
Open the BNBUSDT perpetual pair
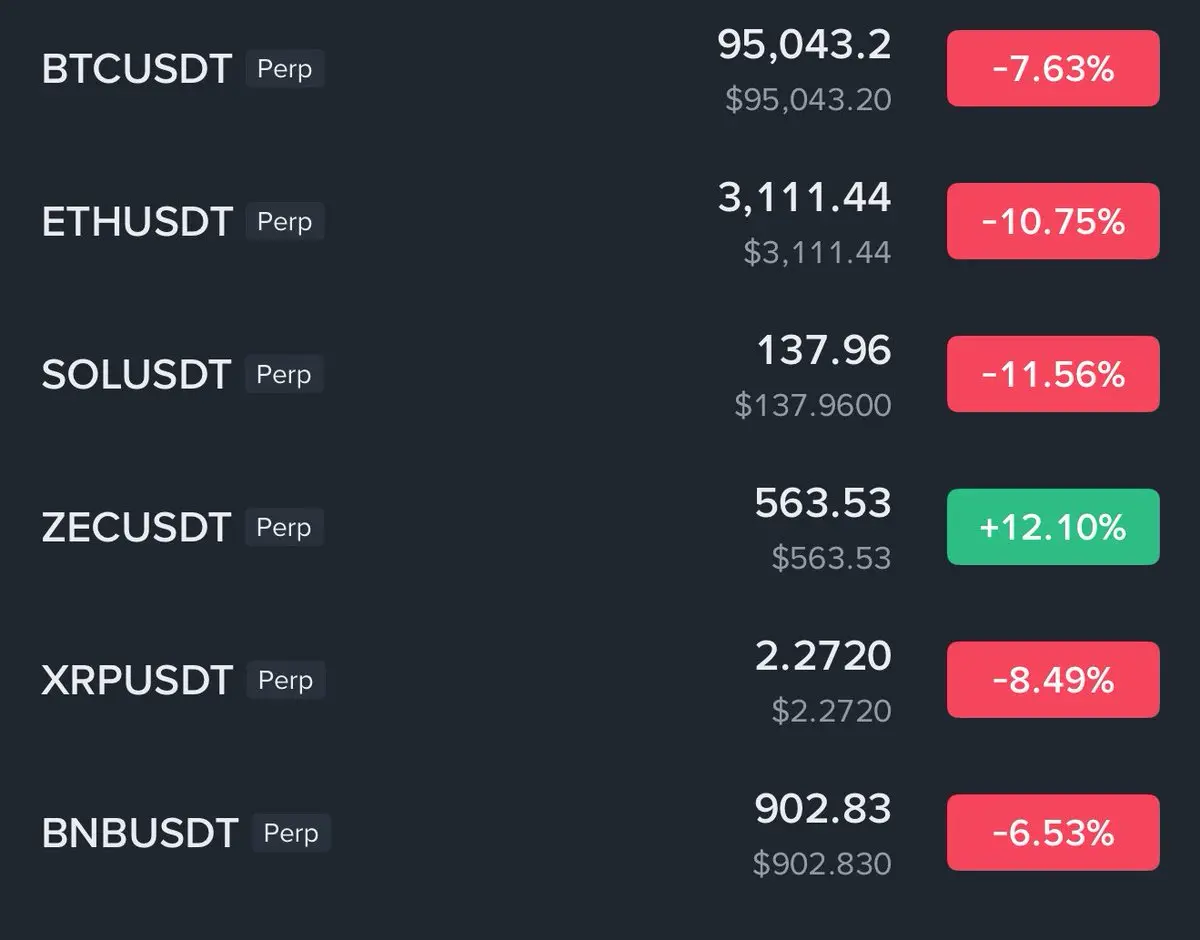pyautogui.click(x=140, y=833)
